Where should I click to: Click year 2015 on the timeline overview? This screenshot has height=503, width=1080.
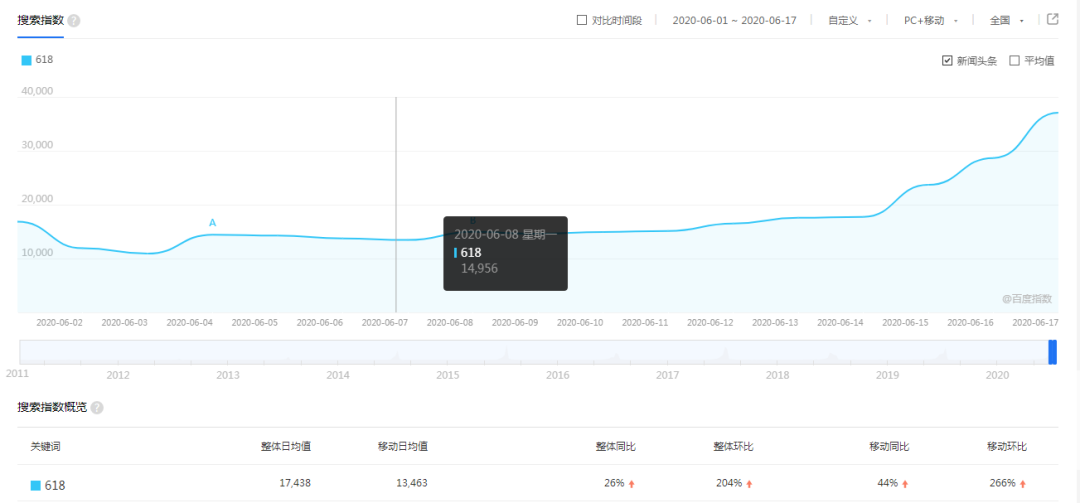[448, 375]
